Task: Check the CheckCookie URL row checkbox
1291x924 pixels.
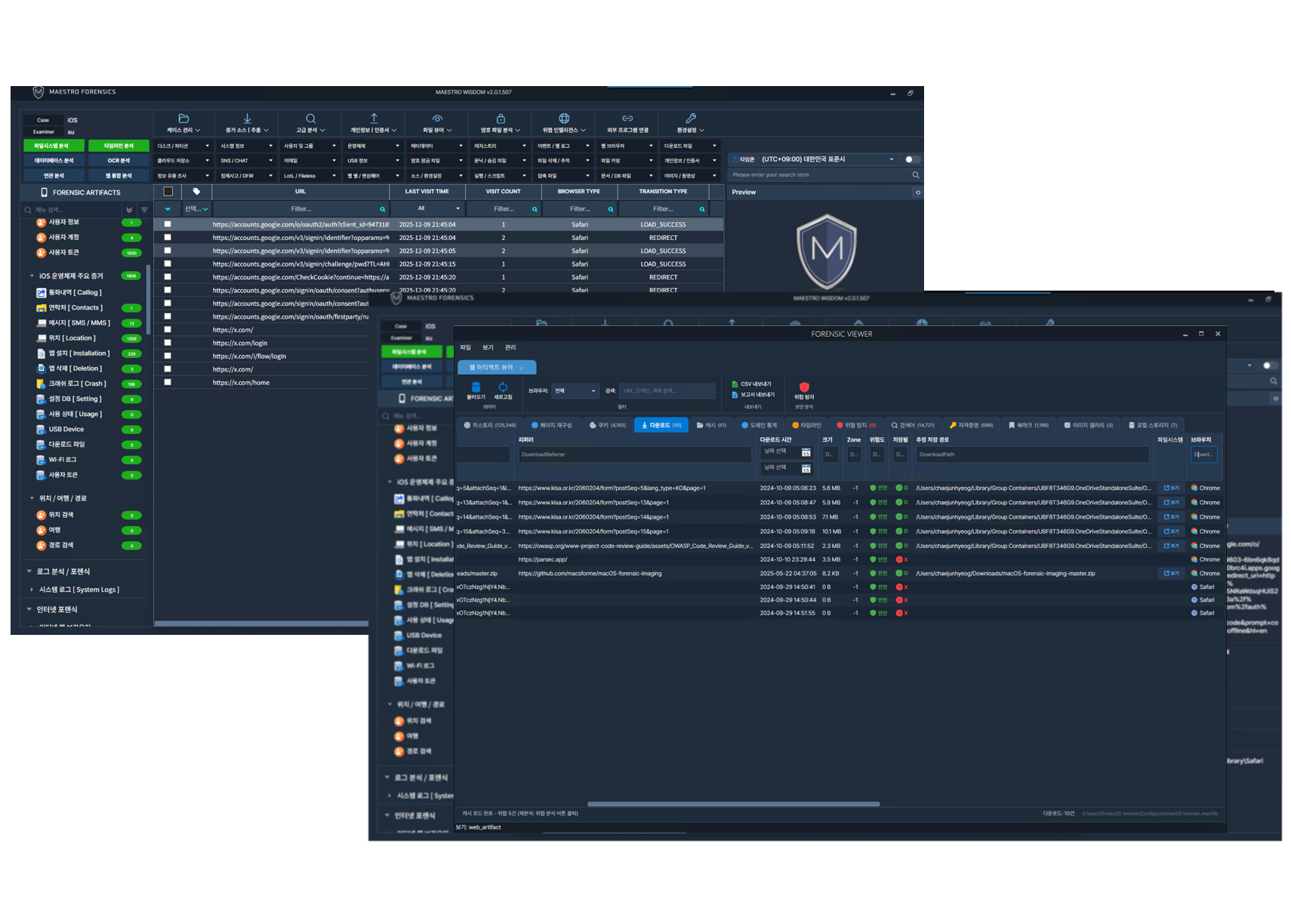Action: 168,277
